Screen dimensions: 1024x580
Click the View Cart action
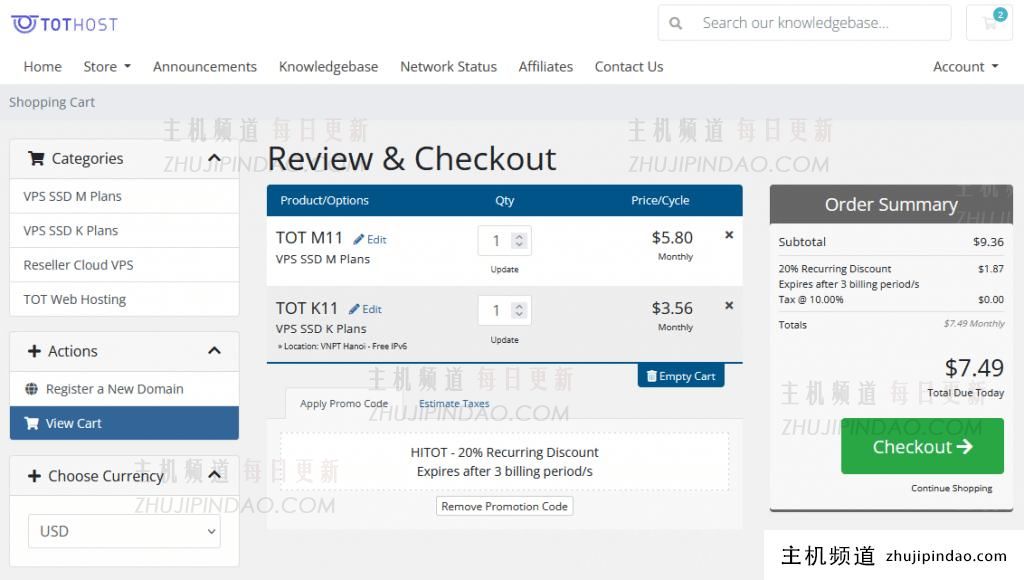(x=124, y=423)
